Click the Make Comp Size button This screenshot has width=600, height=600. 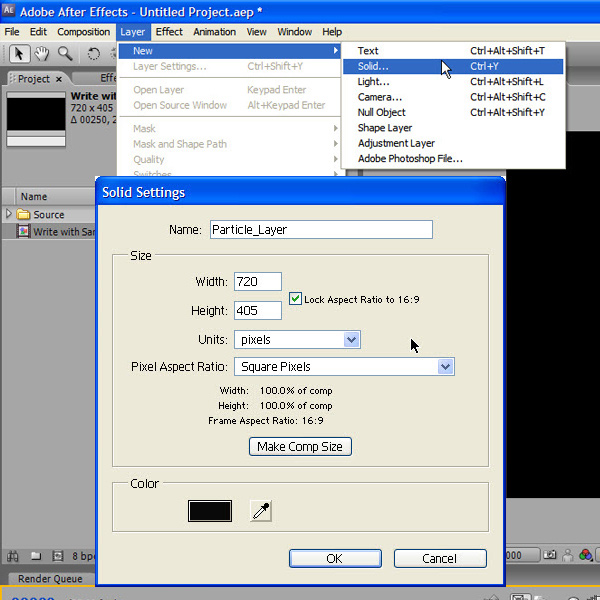click(300, 447)
